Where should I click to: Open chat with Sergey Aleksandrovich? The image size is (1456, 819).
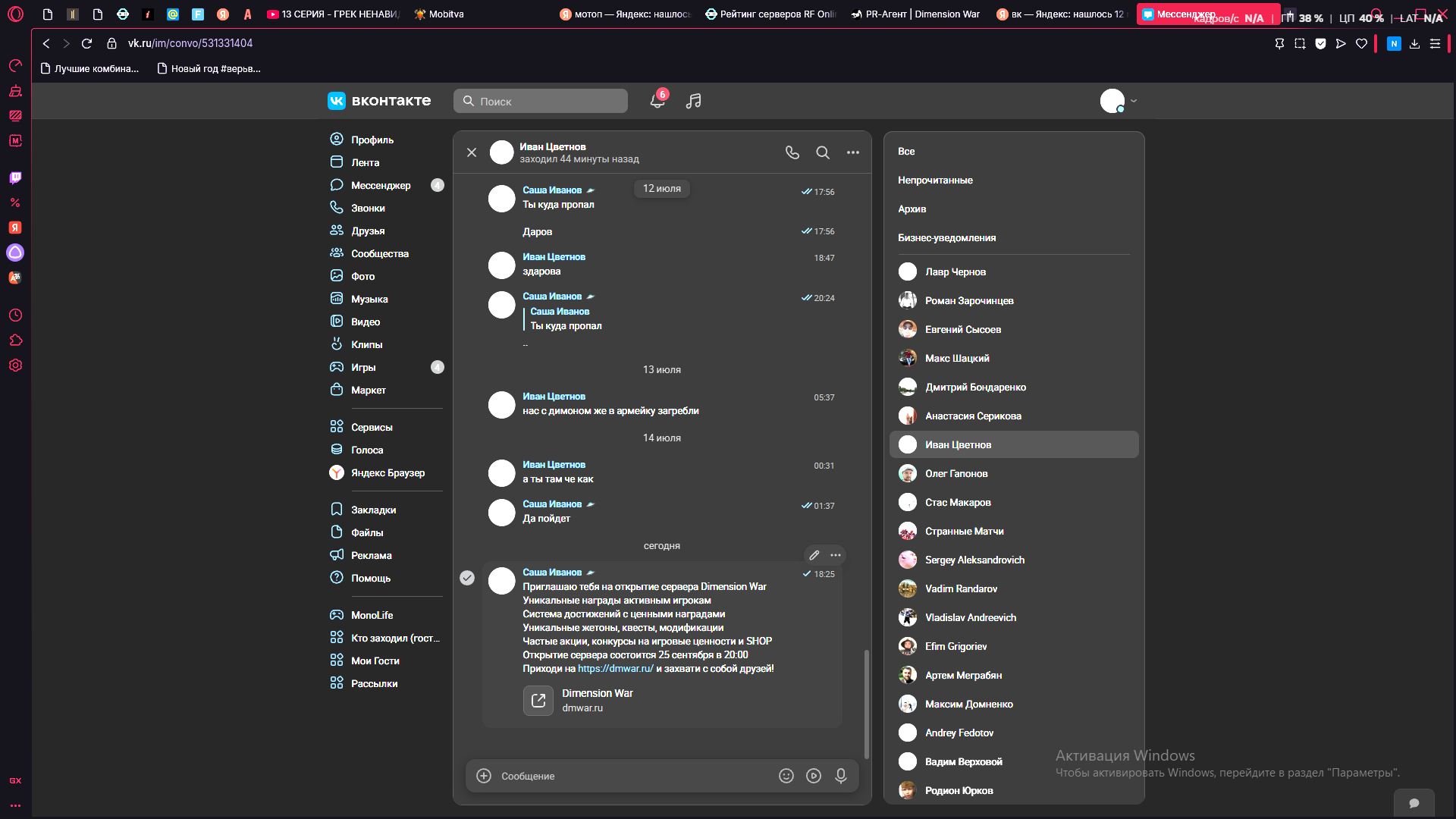coord(1013,560)
